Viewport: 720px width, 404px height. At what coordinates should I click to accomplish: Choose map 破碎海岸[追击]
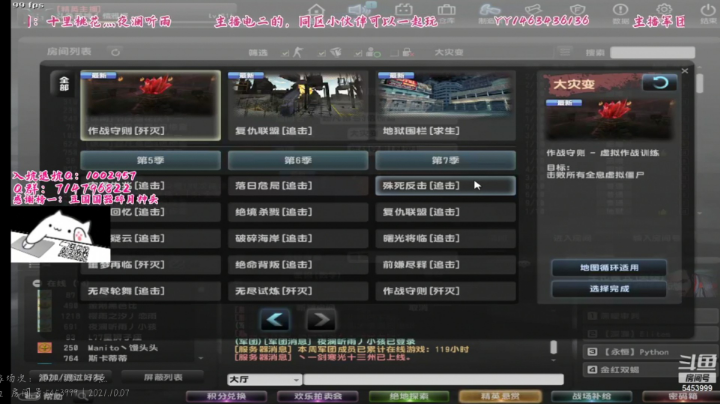tap(298, 238)
